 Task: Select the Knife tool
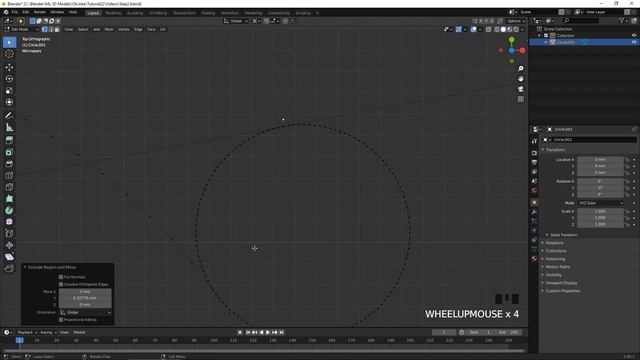click(9, 187)
